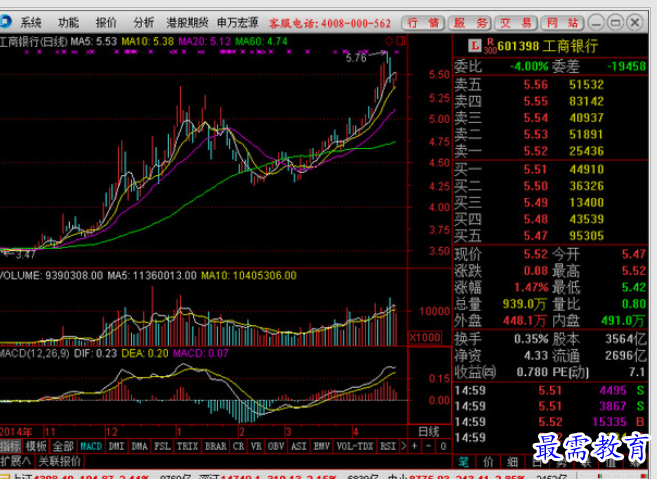Viewport: 657px width, 479px height.
Task: Click the 14:59 tick row with volume 4495
Action: [550, 391]
